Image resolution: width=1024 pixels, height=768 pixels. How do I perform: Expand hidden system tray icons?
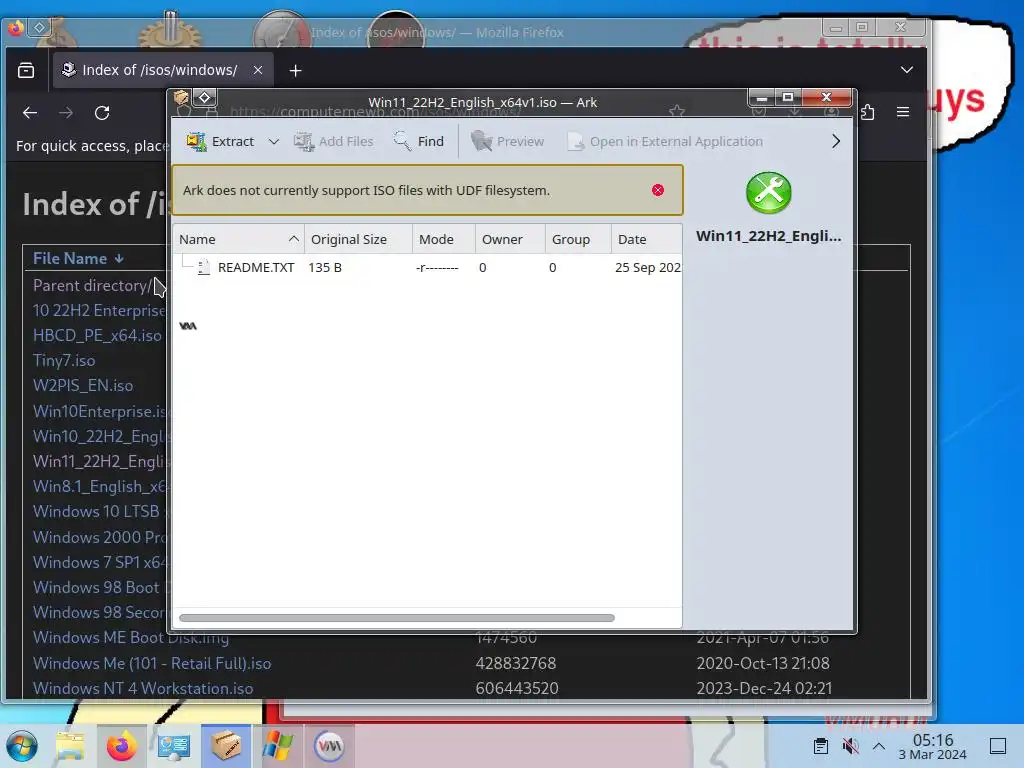(879, 746)
